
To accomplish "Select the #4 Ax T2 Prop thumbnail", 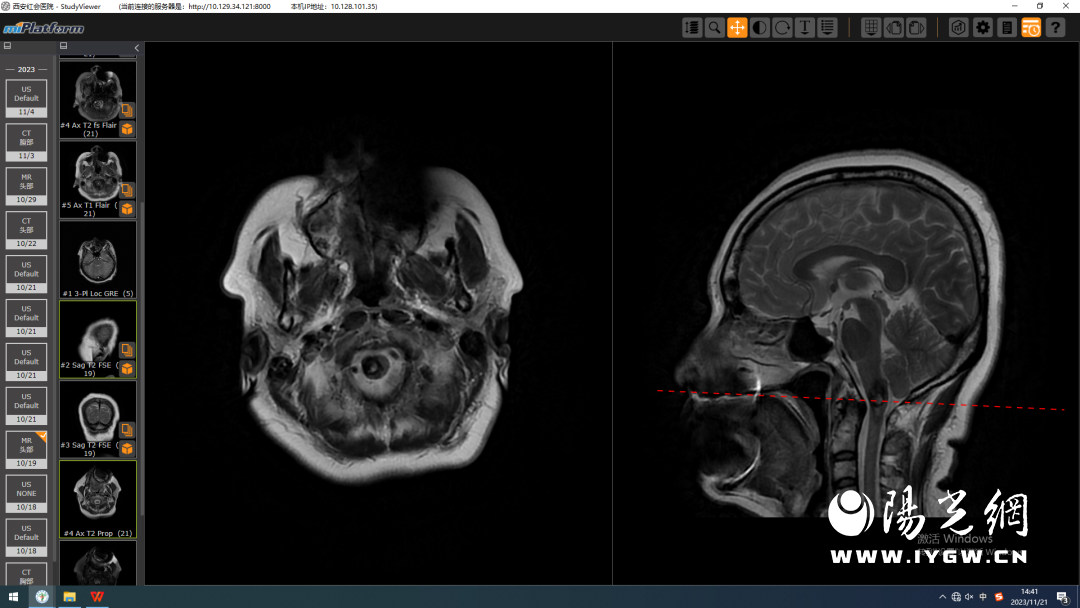I will tap(98, 499).
